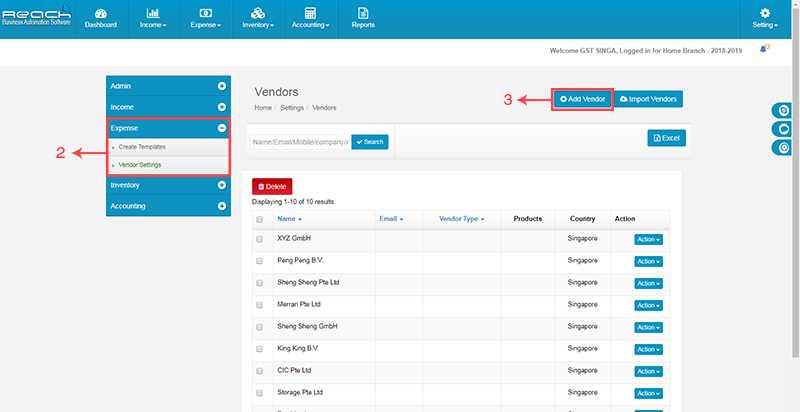Click the Reach logo
Screen dimensions: 800x412
(36, 15)
